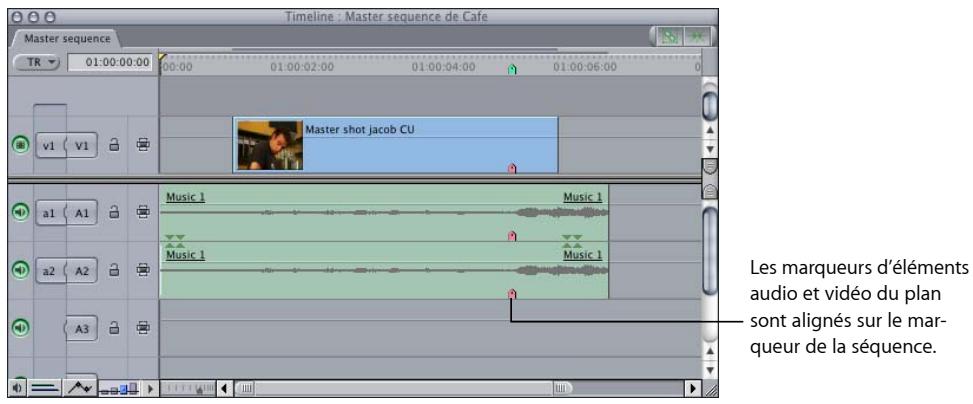The image size is (973, 404).
Task: Click the pink marker on Music 1 clip in A2
Action: 512,294
